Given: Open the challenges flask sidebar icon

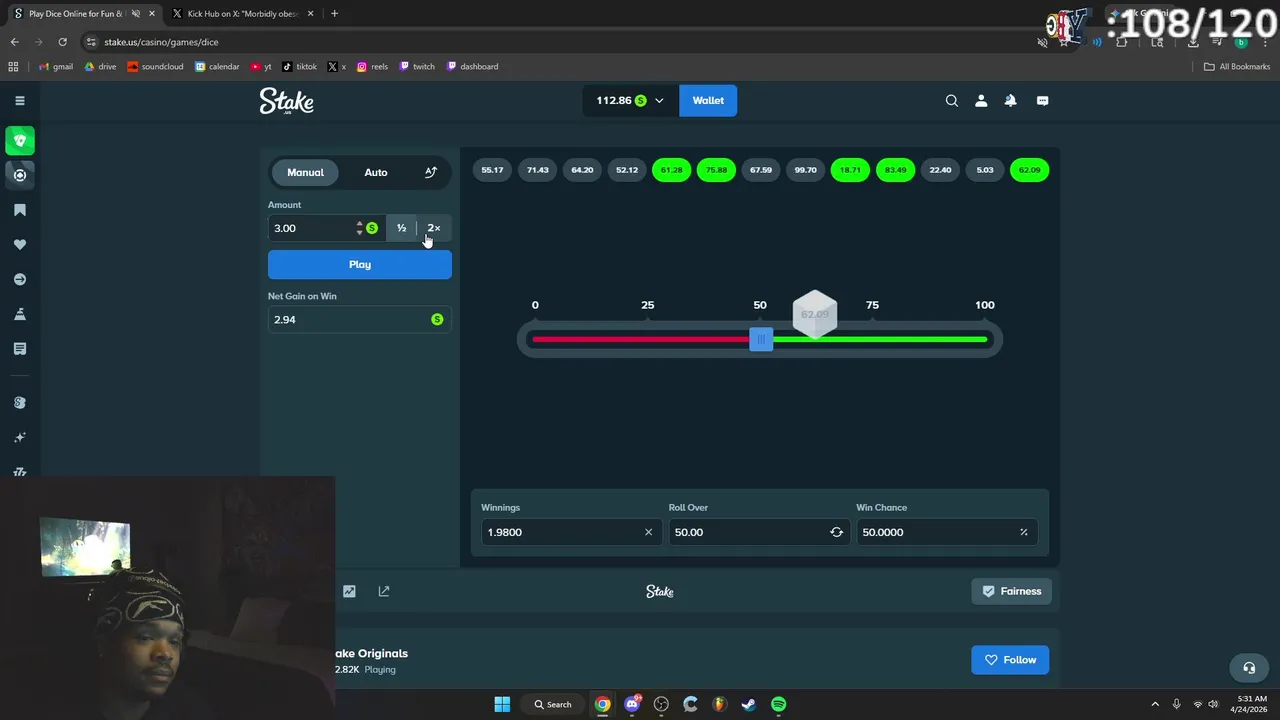Looking at the screenshot, I should point(19,314).
